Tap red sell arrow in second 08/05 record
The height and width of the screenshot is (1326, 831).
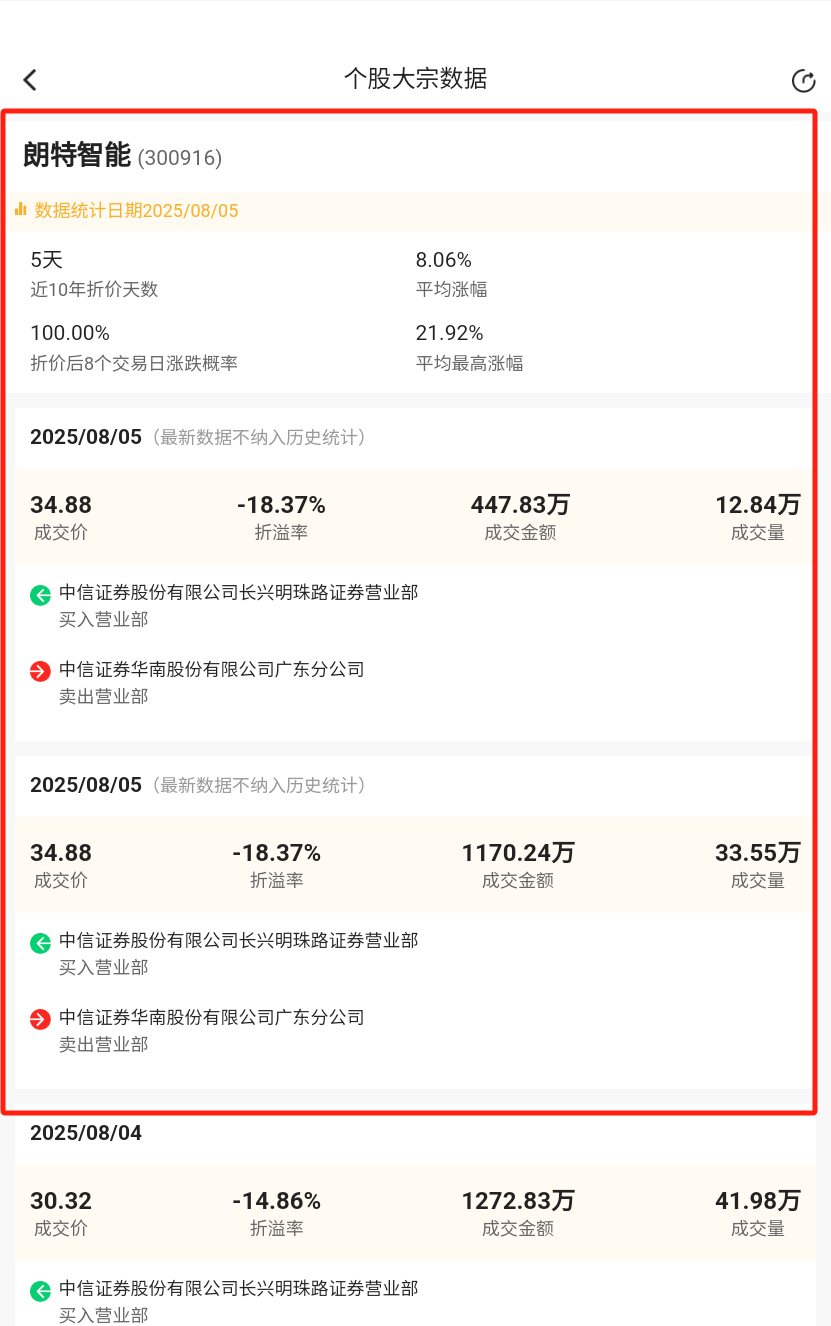click(x=40, y=1020)
